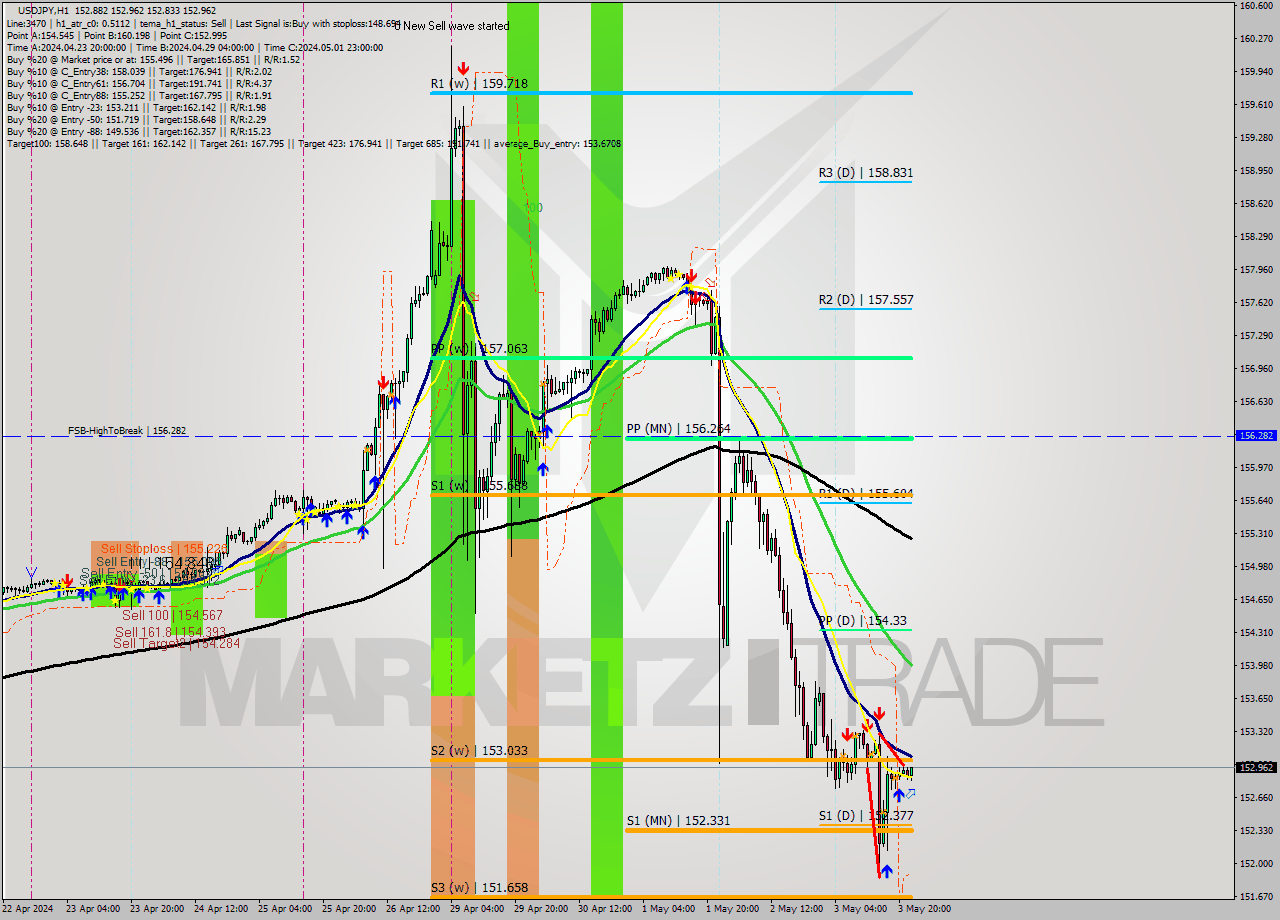Click the 1 May 20:00 time label
Screen dimensions: 1280x920
[x=731, y=909]
